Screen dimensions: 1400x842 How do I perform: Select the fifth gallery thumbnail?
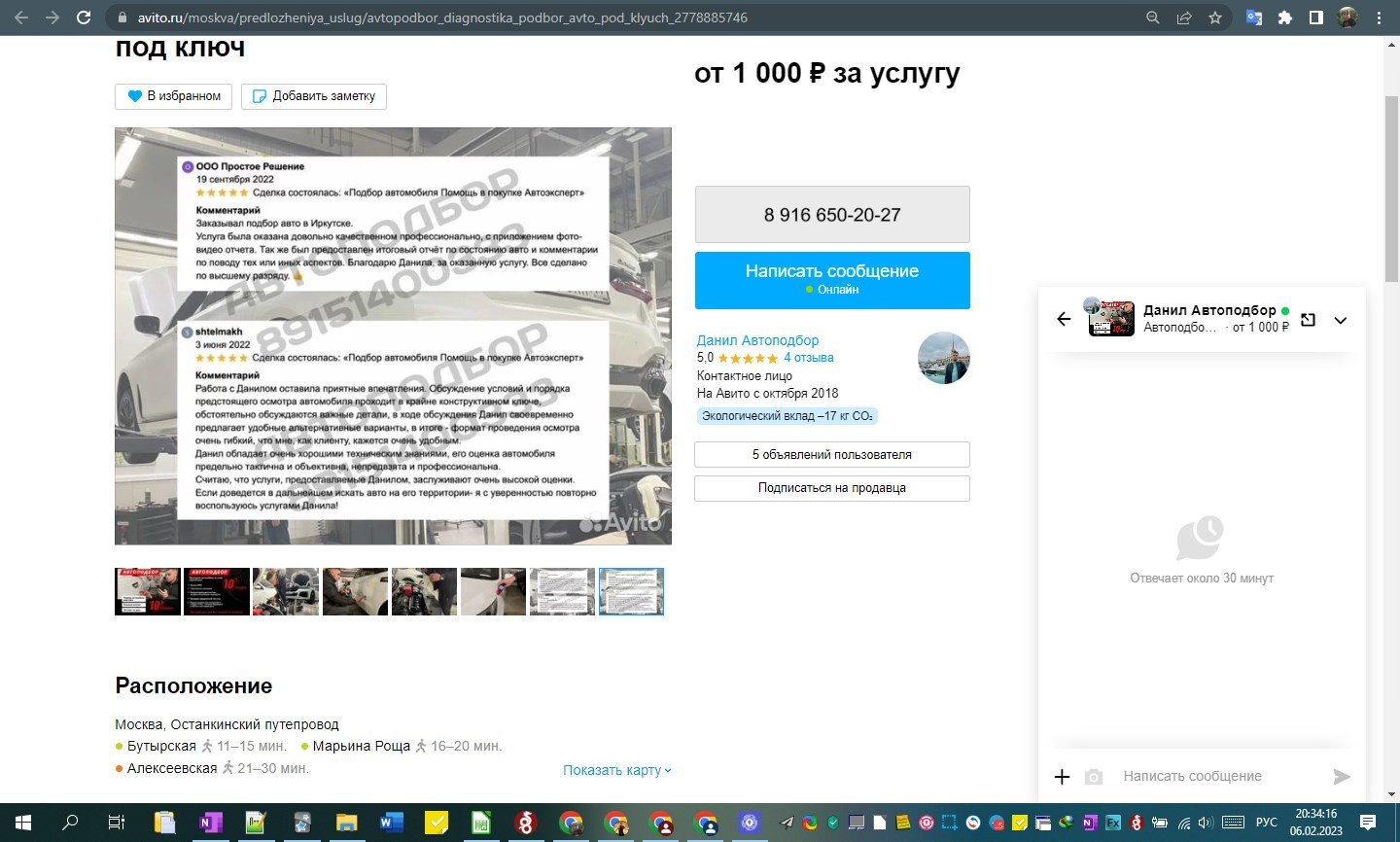[424, 592]
